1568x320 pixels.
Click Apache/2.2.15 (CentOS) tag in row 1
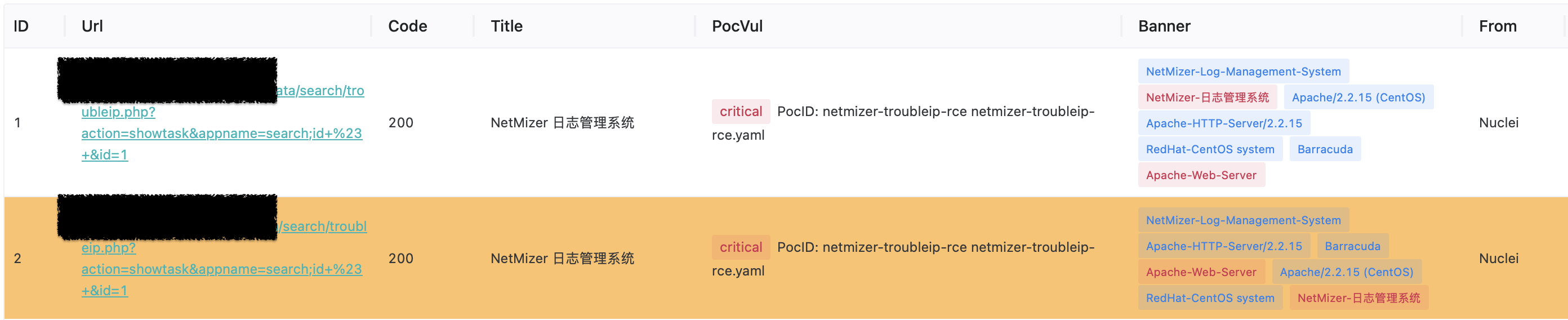click(1358, 97)
